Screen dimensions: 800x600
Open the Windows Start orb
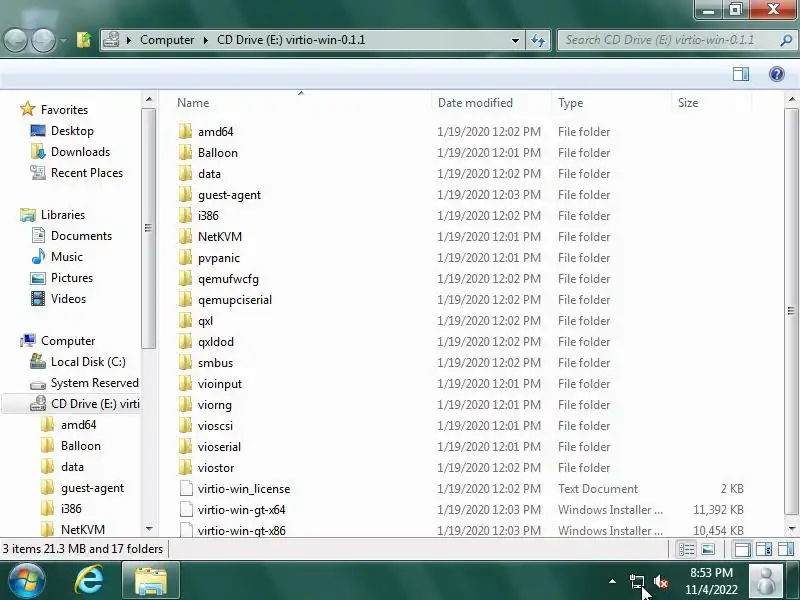coord(27,581)
